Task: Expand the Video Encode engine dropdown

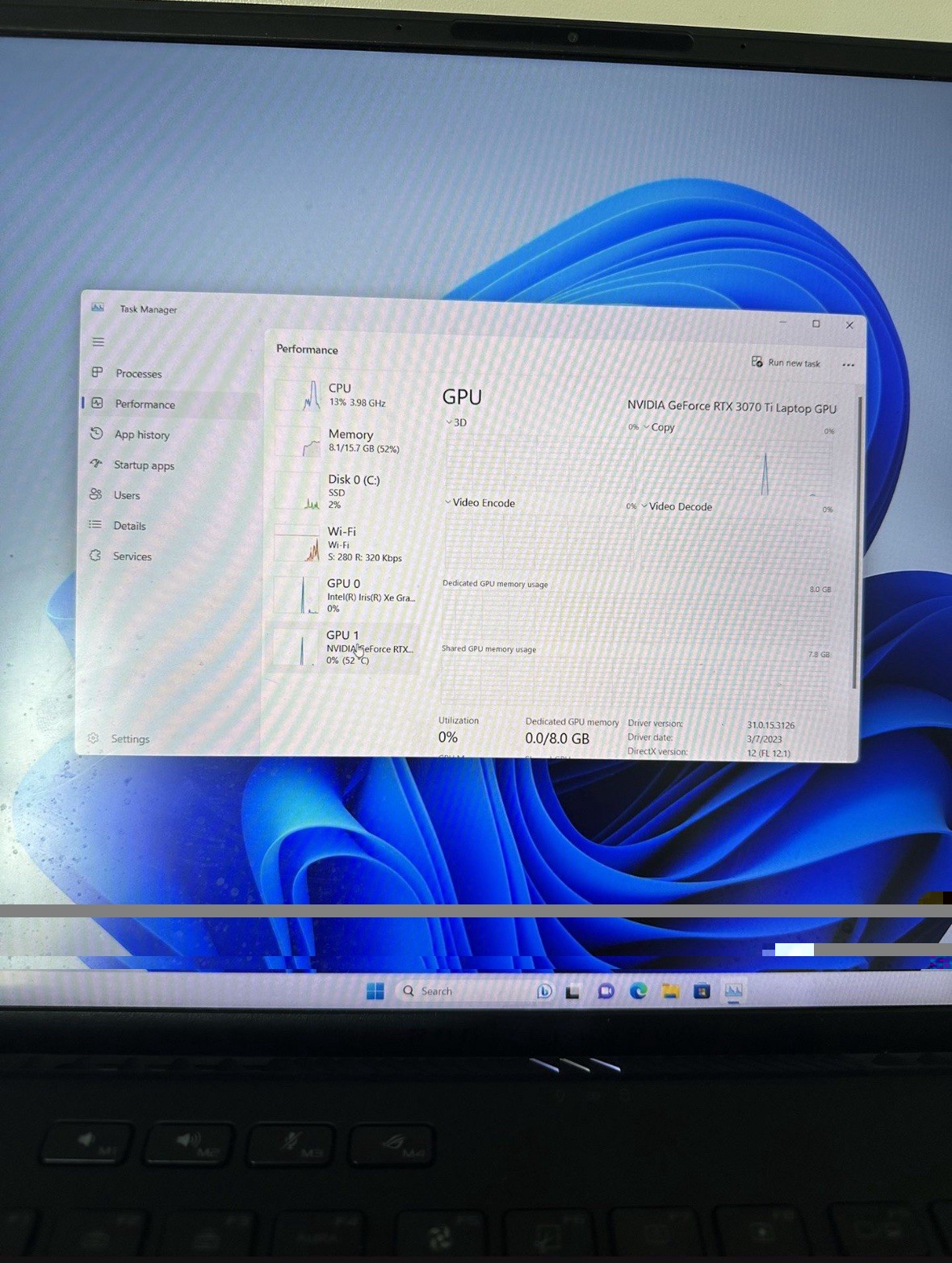Action: [448, 501]
